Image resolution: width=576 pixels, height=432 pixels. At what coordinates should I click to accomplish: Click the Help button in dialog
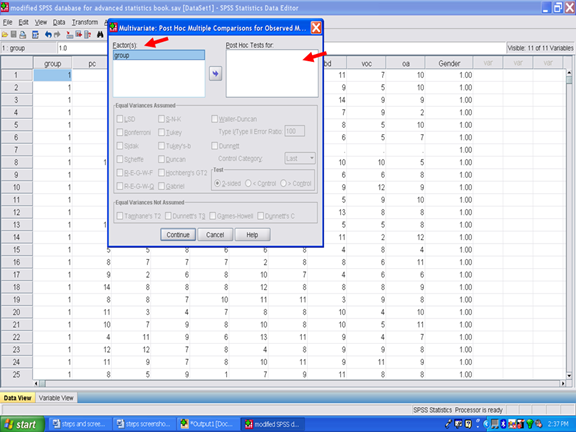point(252,235)
